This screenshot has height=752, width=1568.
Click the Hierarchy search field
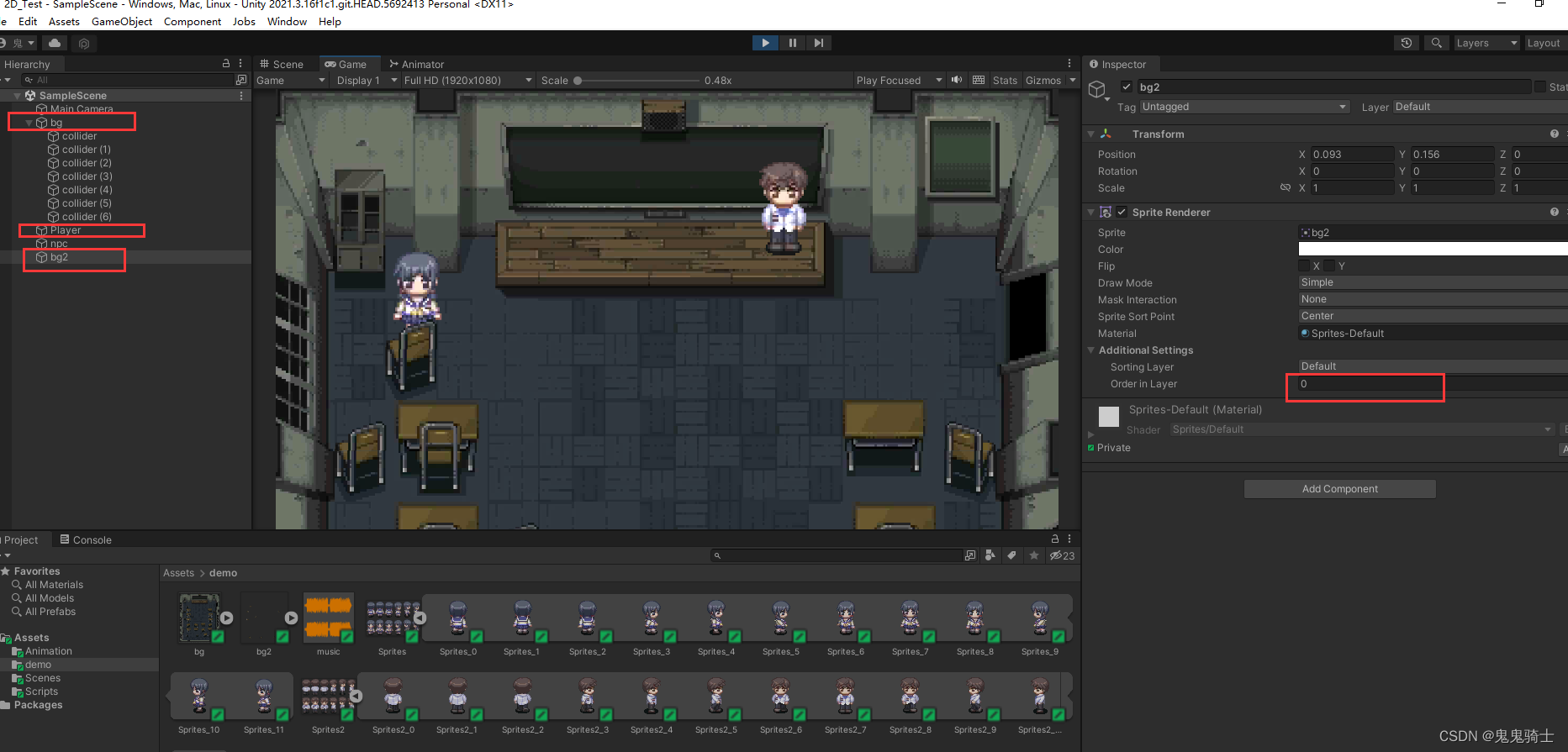(x=129, y=80)
